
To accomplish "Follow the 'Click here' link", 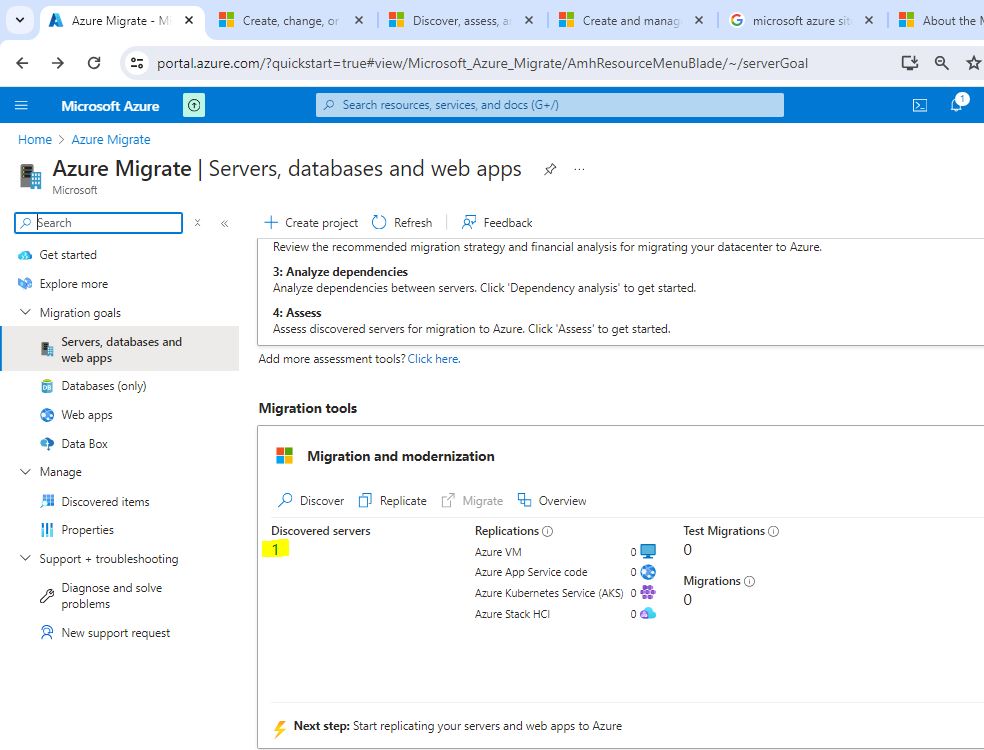I will click(434, 359).
